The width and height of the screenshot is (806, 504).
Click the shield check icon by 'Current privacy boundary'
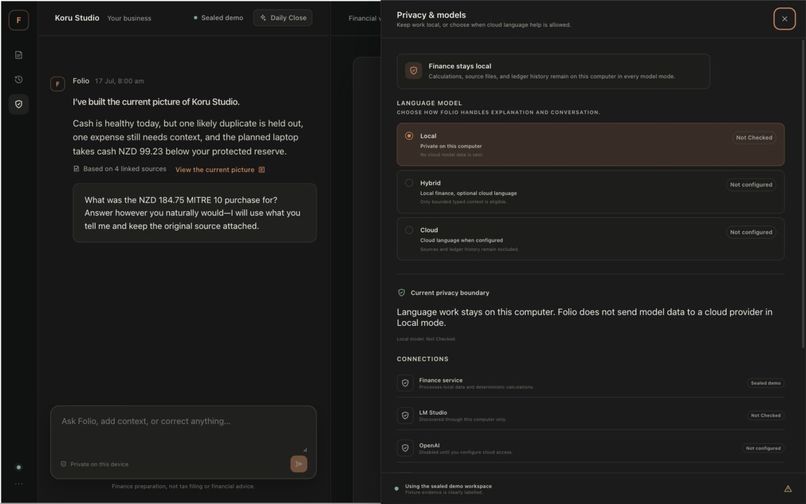pyautogui.click(x=401, y=293)
